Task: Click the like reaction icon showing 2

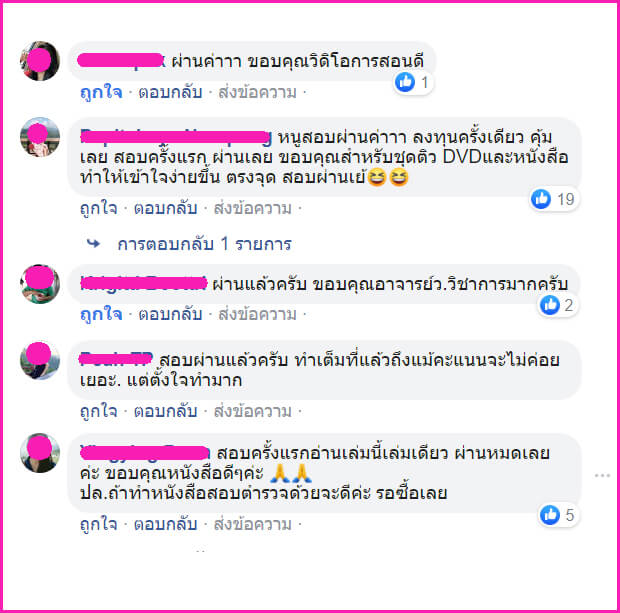Action: [550, 305]
